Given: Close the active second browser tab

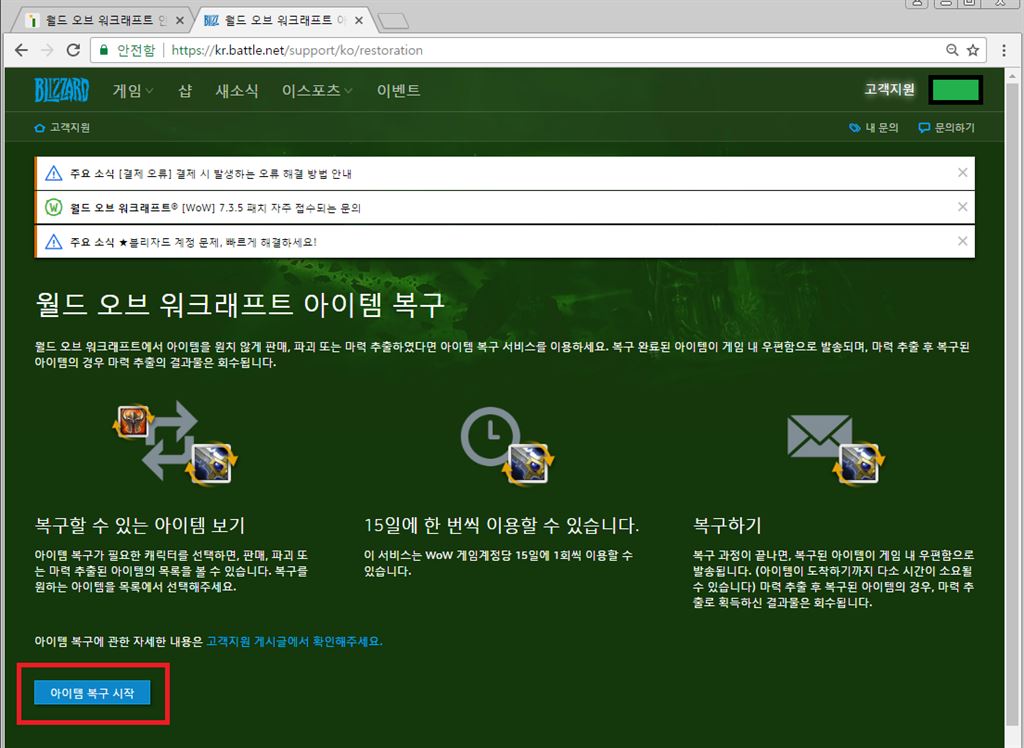Looking at the screenshot, I should [x=359, y=20].
